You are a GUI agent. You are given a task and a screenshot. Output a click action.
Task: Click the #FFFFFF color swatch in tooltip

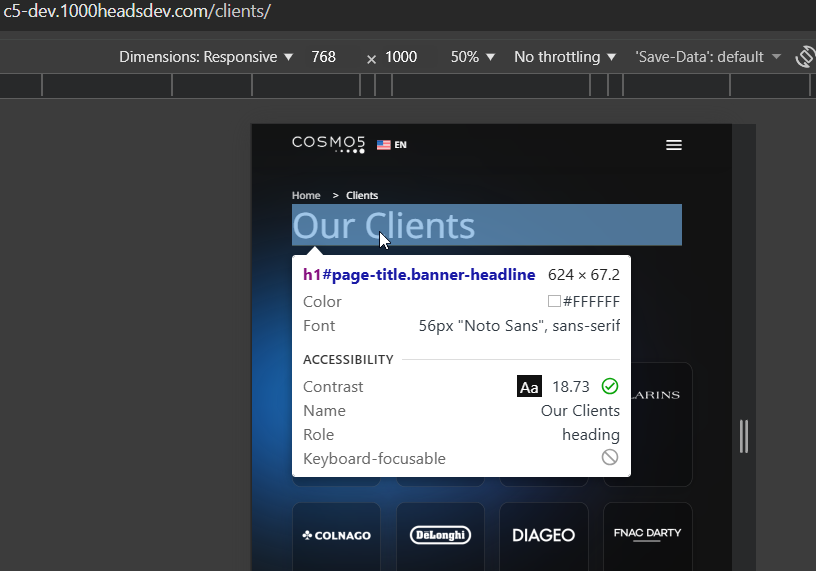(554, 301)
